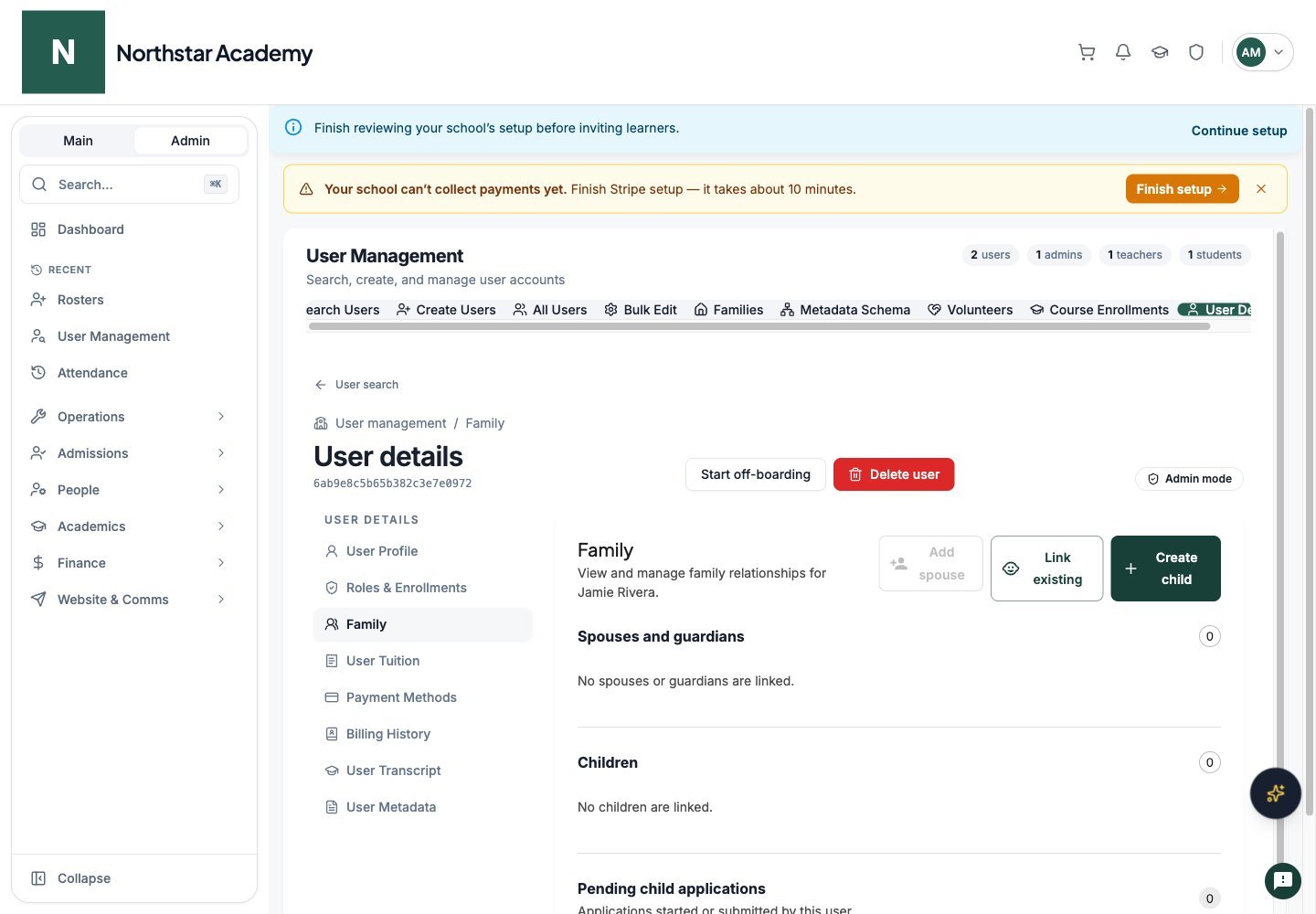Click the Admin mode shield badge

1189,479
